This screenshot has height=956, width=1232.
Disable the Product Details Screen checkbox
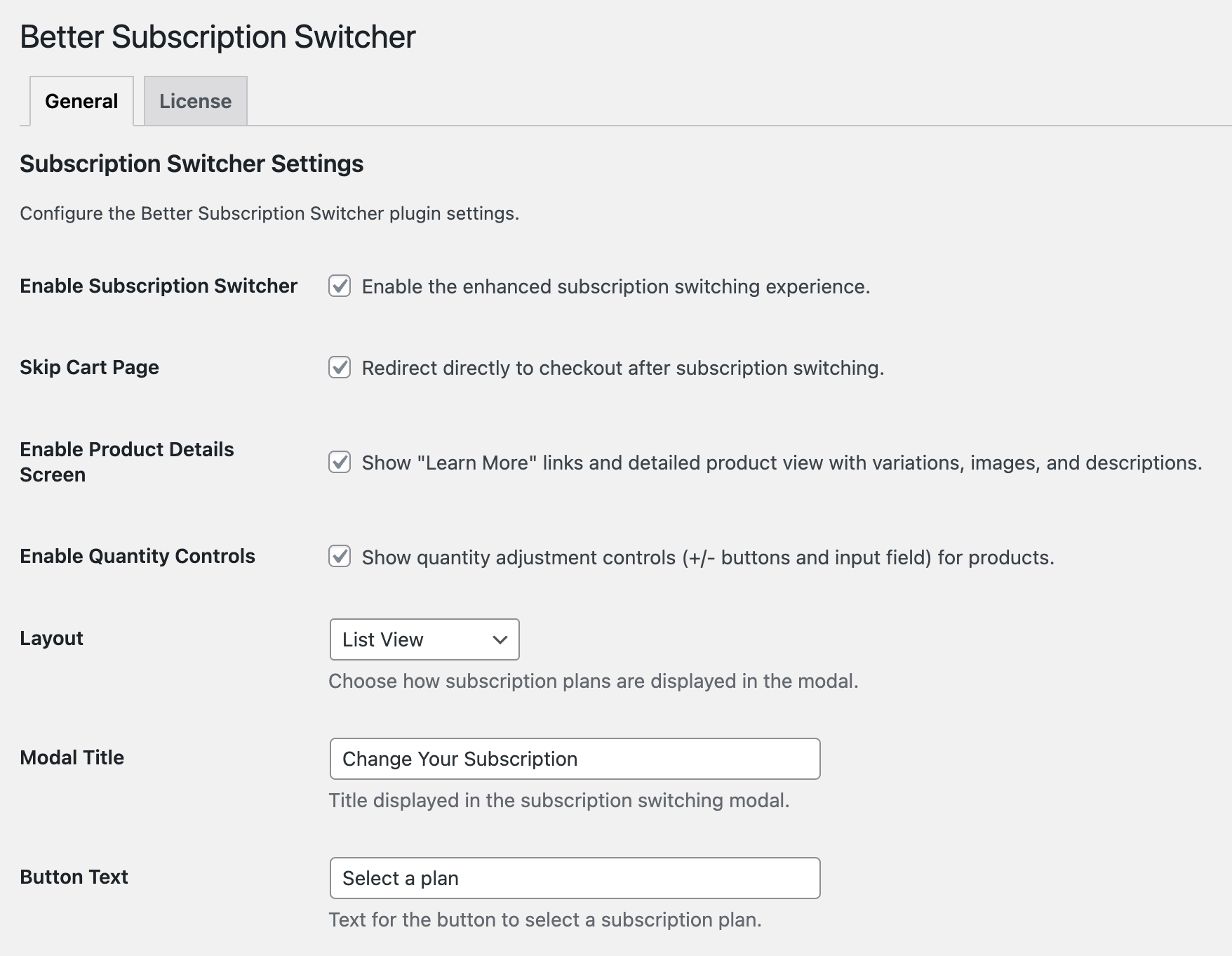coord(340,463)
